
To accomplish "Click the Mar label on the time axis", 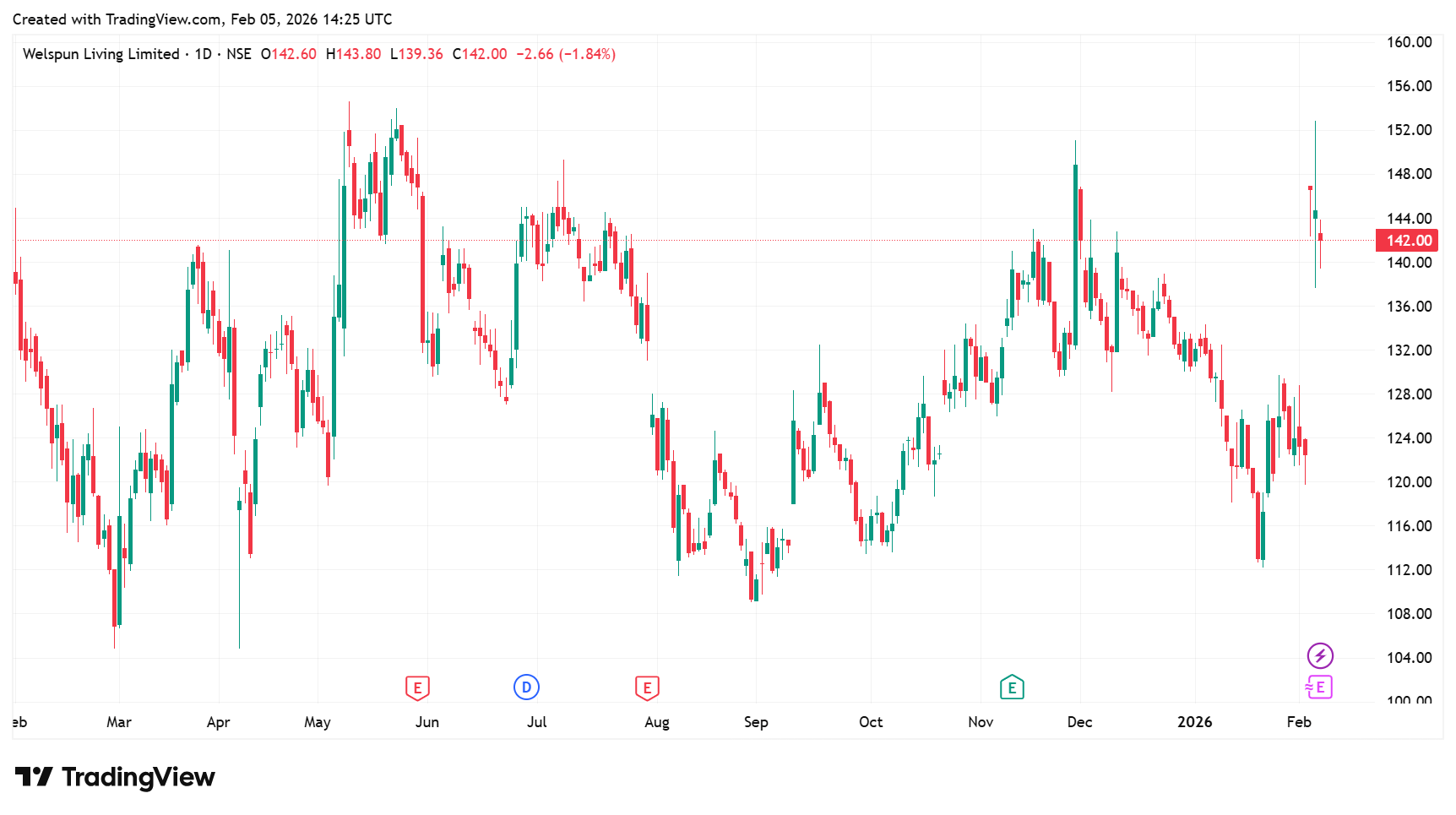I will click(x=119, y=722).
